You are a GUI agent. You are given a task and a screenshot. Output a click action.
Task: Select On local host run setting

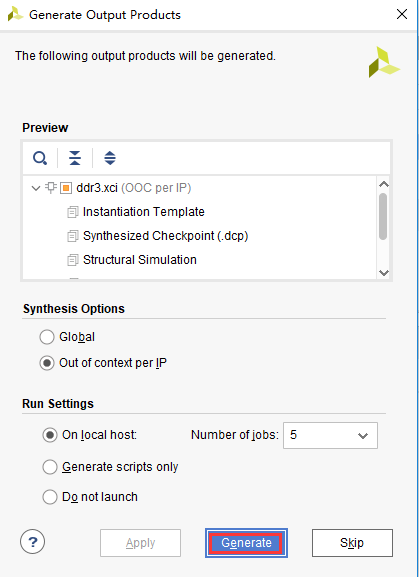coord(50,435)
